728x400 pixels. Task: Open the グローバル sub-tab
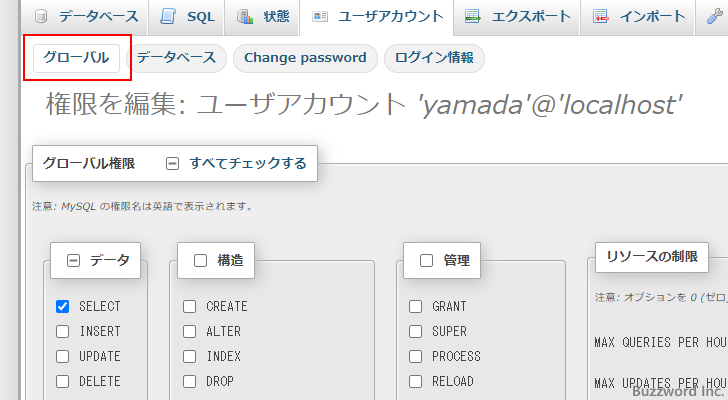click(x=76, y=58)
